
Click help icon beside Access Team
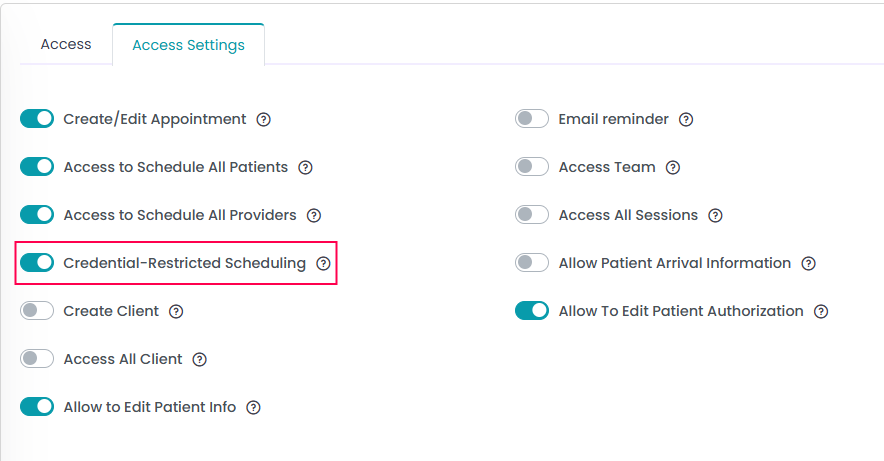pyautogui.click(x=673, y=167)
